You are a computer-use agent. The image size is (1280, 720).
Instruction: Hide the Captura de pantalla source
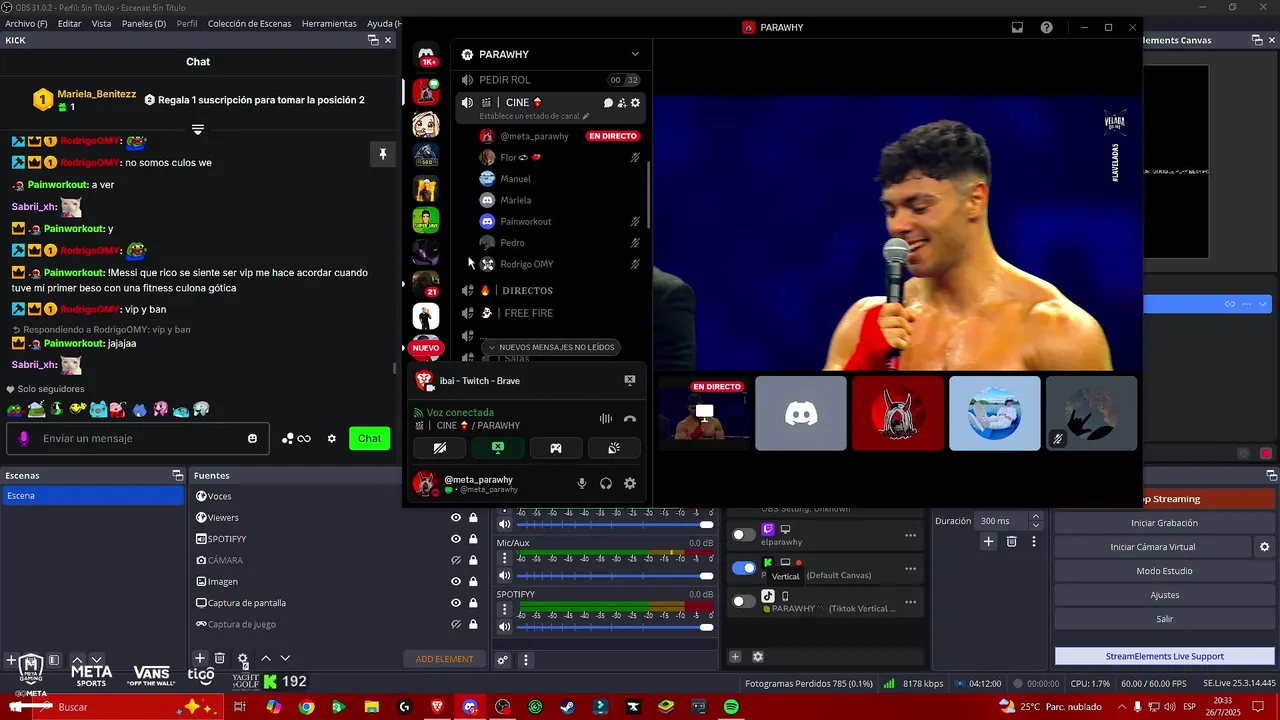tap(456, 603)
